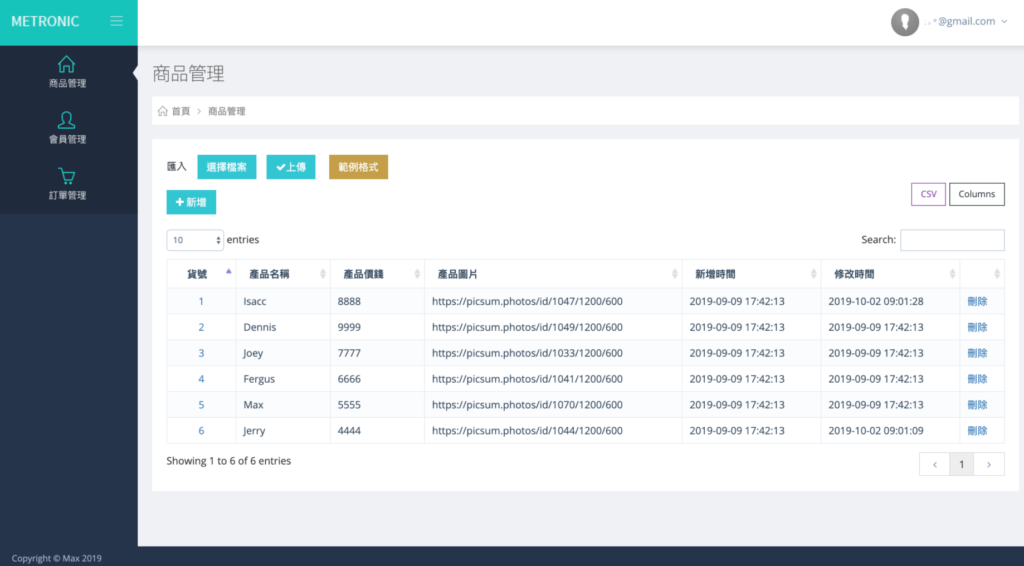Click 'Showing 1 to 6 of 6 entries'
The height and width of the screenshot is (566, 1024).
pyautogui.click(x=229, y=461)
